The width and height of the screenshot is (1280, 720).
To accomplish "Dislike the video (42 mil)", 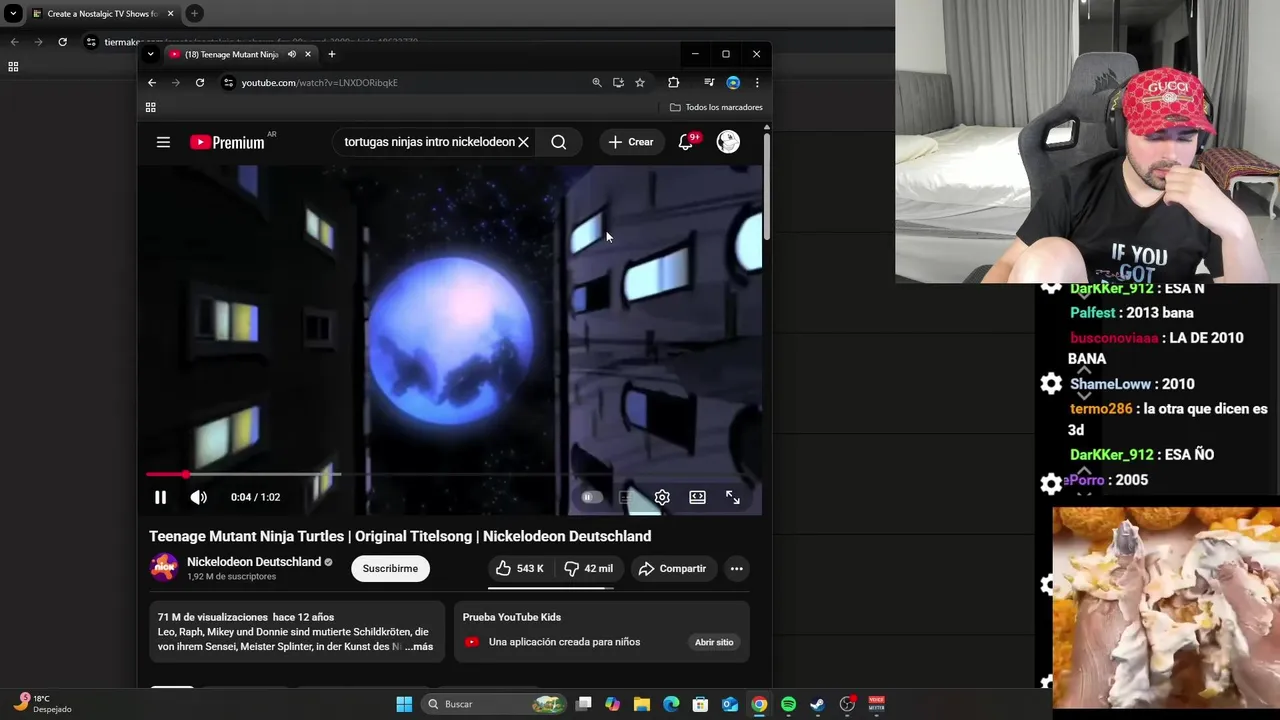I will 588,568.
